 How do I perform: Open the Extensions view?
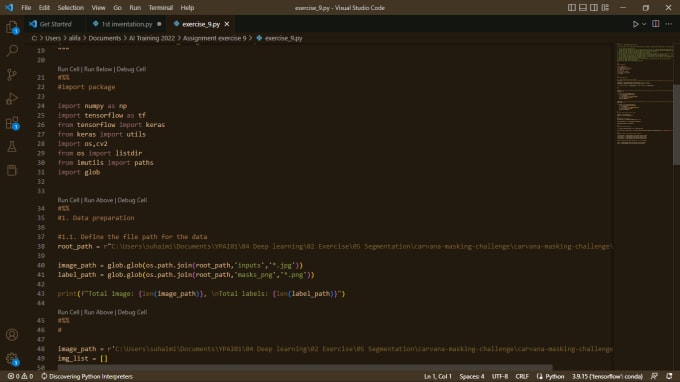click(x=12, y=123)
